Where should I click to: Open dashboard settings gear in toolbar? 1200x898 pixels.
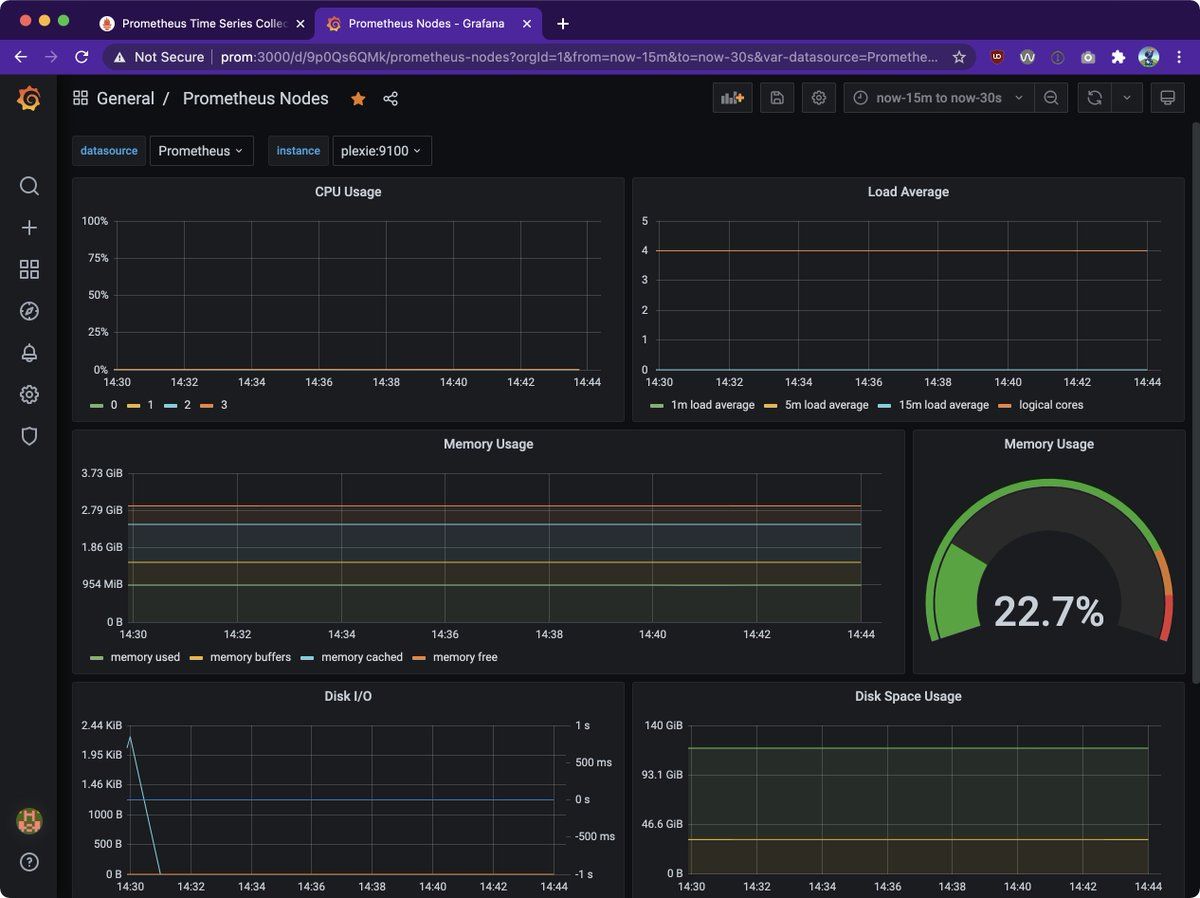(819, 98)
